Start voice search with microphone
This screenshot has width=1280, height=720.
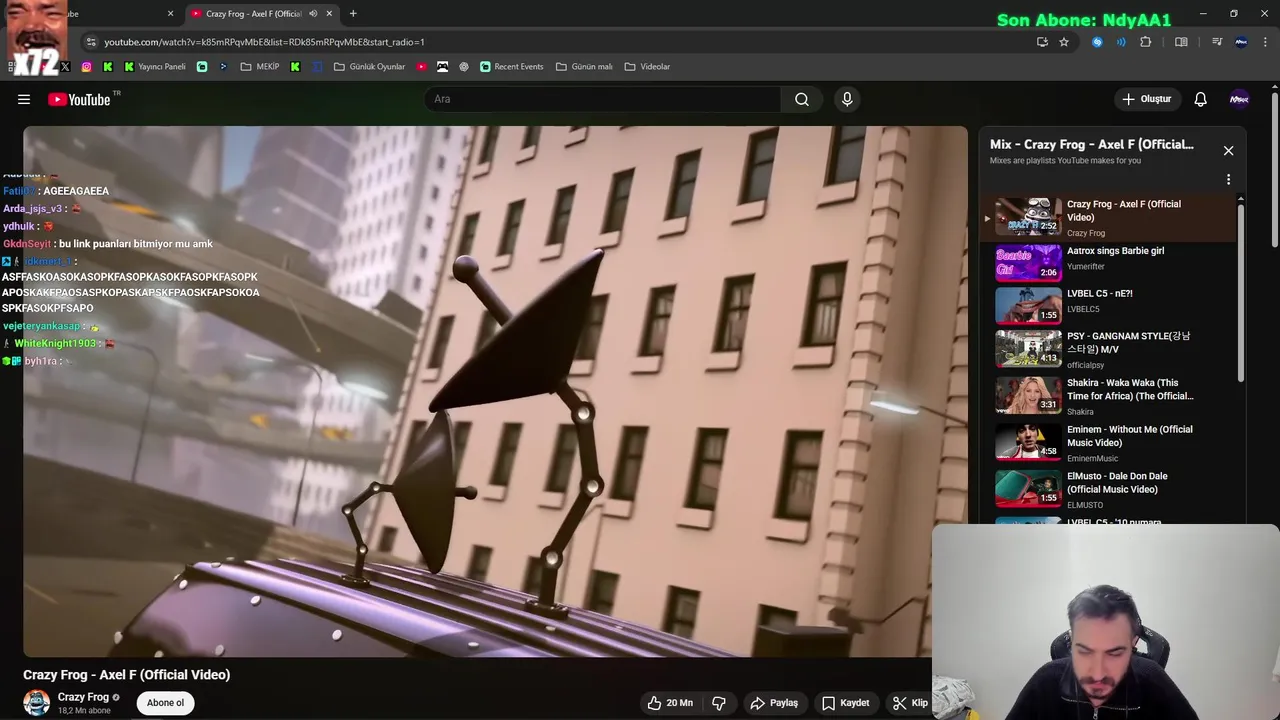point(847,99)
